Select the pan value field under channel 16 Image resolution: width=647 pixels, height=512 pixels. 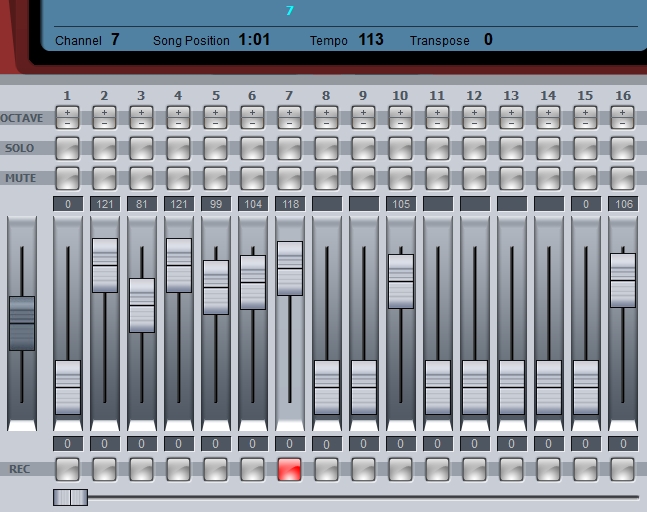point(622,443)
